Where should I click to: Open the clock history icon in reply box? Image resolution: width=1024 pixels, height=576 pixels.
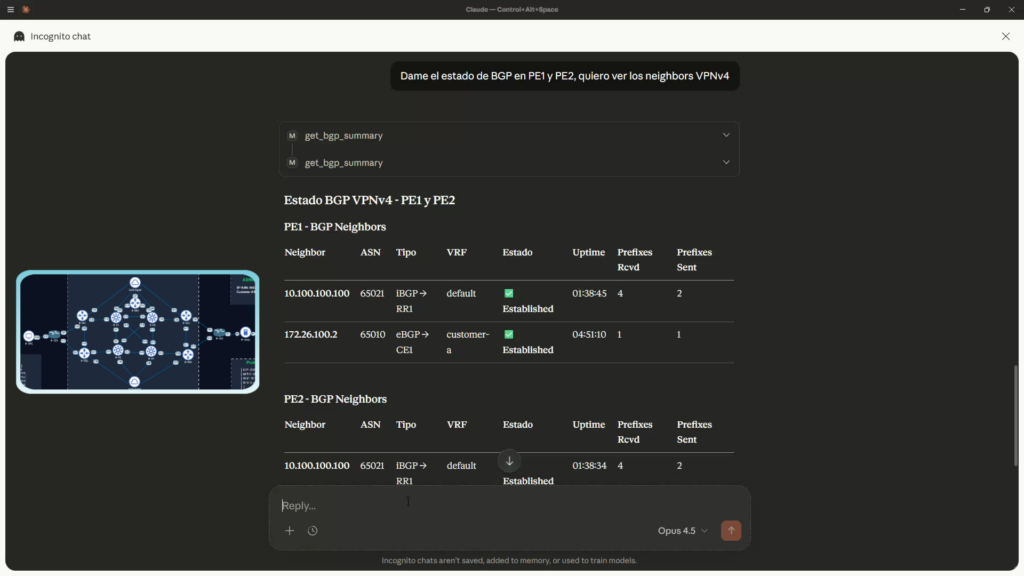click(x=313, y=531)
